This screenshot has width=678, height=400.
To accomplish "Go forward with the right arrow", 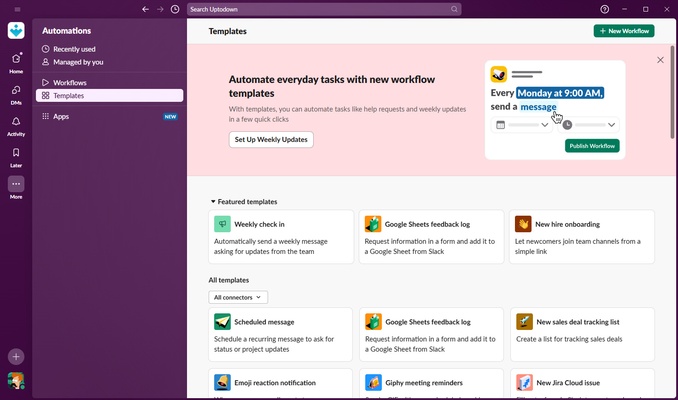I will click(x=160, y=9).
